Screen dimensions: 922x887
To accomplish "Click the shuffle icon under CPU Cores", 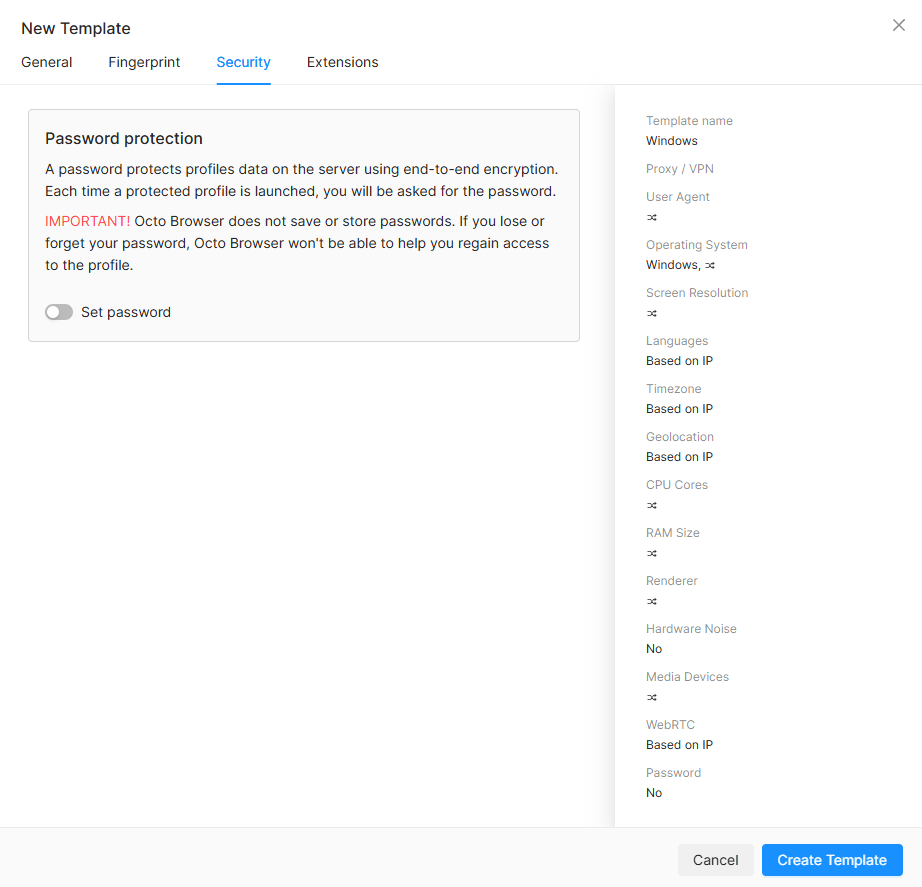I will coord(652,505).
